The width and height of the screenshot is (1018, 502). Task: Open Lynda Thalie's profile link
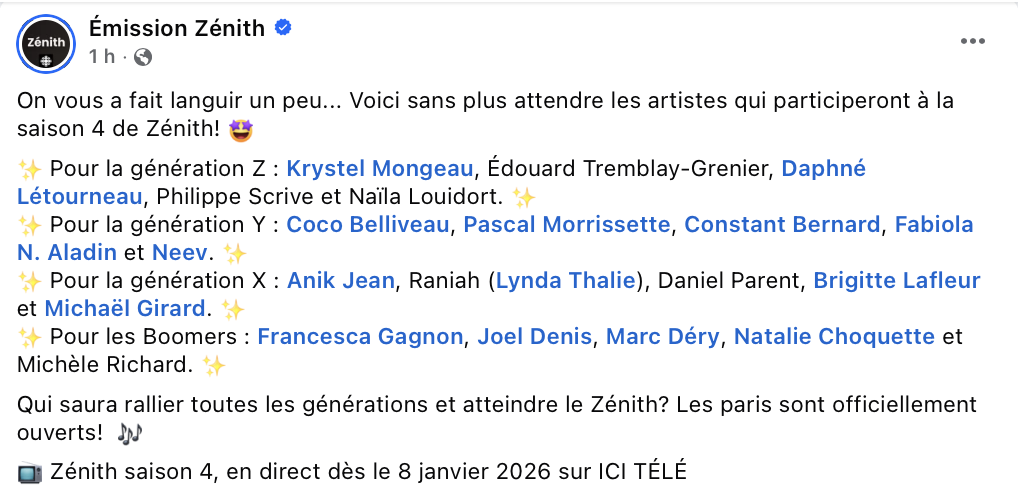tap(566, 281)
